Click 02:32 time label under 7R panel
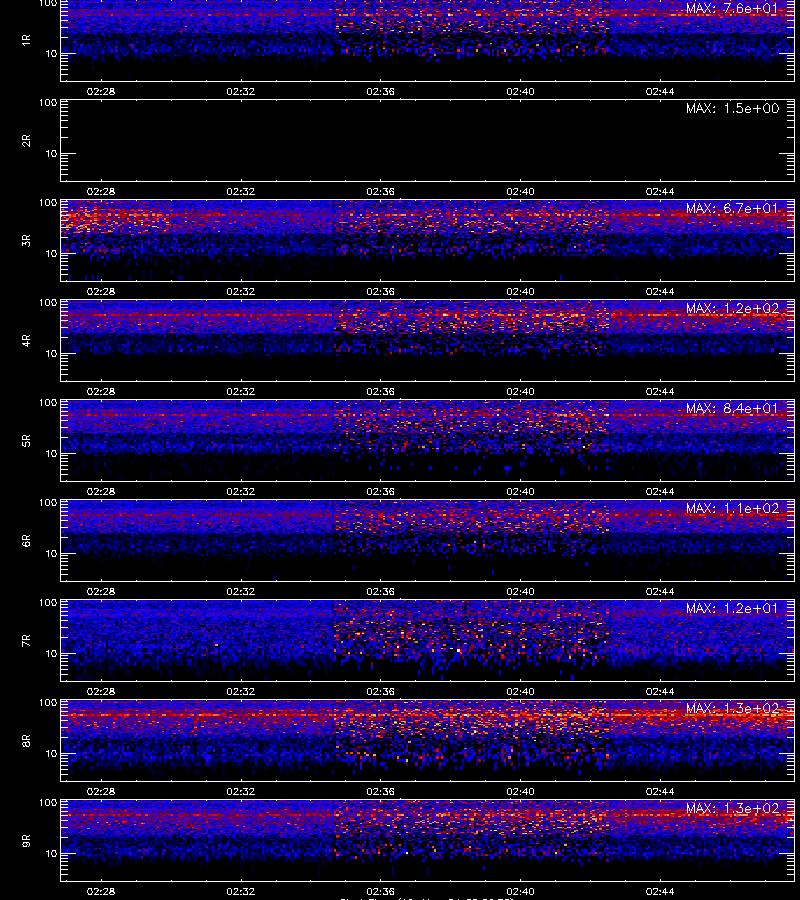This screenshot has height=900, width=800. pos(240,692)
